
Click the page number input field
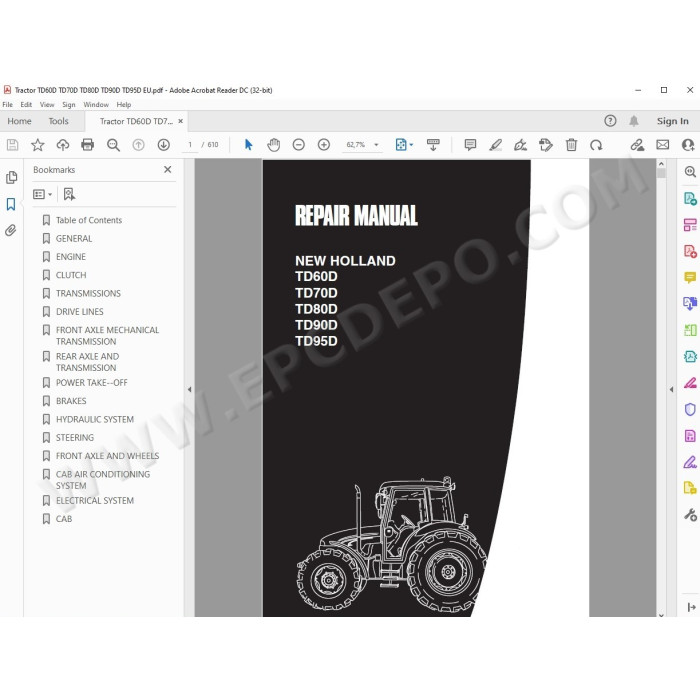tap(190, 145)
